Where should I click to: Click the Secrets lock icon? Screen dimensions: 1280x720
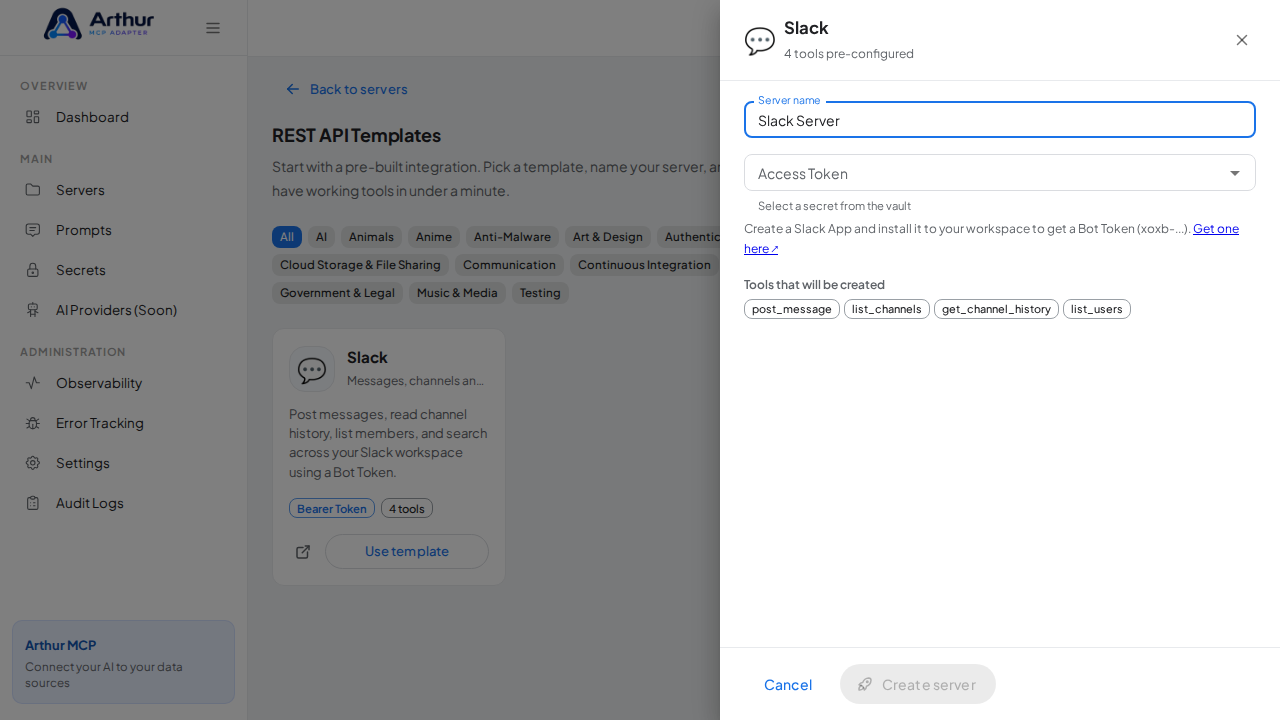pos(33,270)
